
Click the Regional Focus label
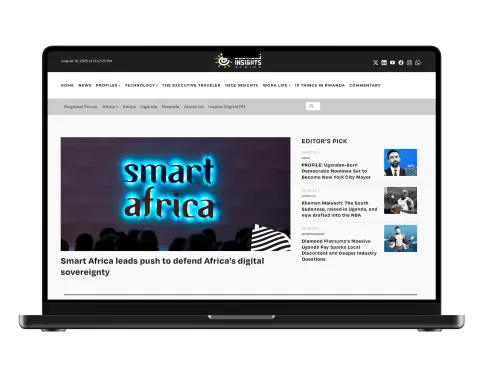(x=81, y=107)
